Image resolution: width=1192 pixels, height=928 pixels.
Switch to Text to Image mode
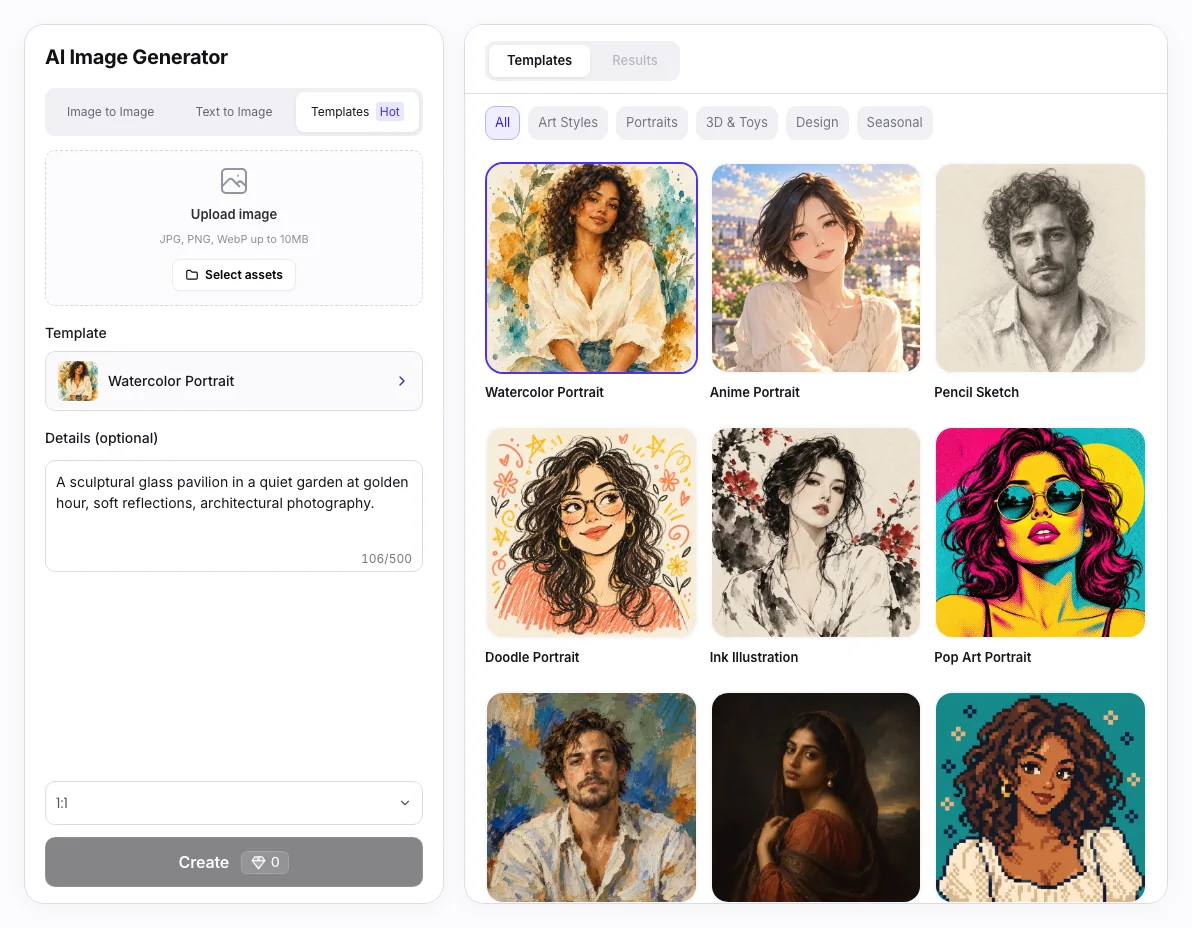coord(233,112)
